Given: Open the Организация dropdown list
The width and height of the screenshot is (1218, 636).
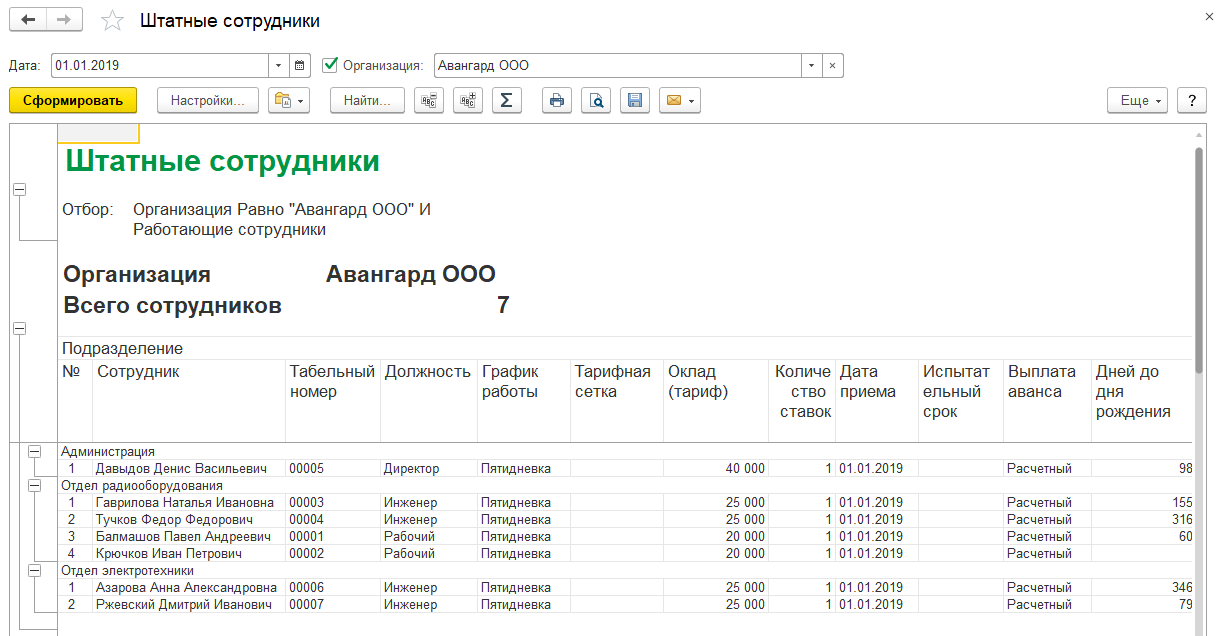Looking at the screenshot, I should 812,66.
